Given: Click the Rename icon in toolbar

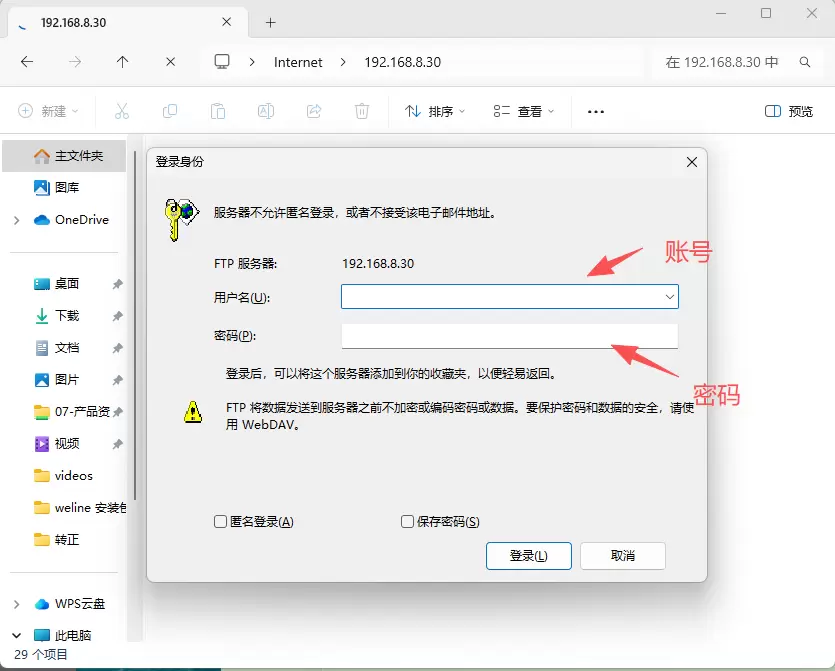Looking at the screenshot, I should click(x=266, y=111).
